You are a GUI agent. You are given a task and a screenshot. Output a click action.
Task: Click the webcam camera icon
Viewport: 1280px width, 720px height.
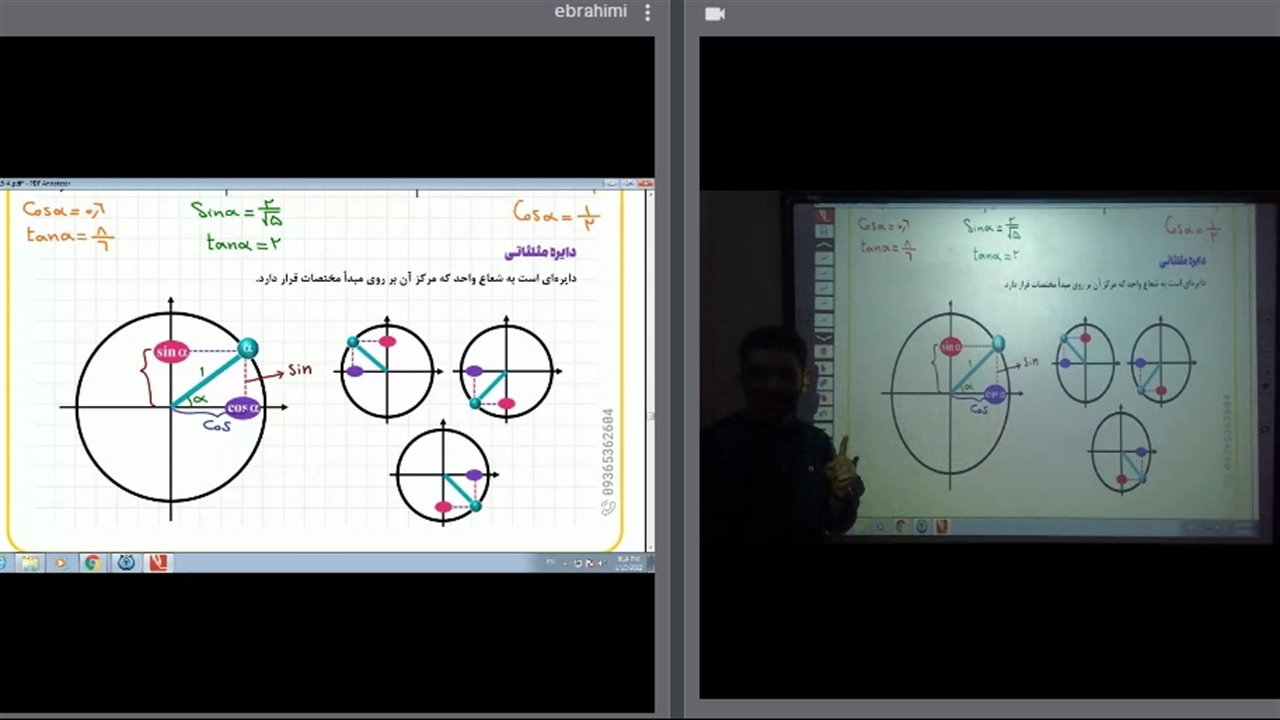coord(714,13)
